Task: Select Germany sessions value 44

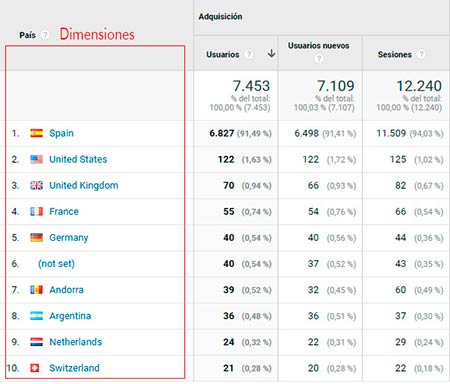Action: (x=401, y=238)
